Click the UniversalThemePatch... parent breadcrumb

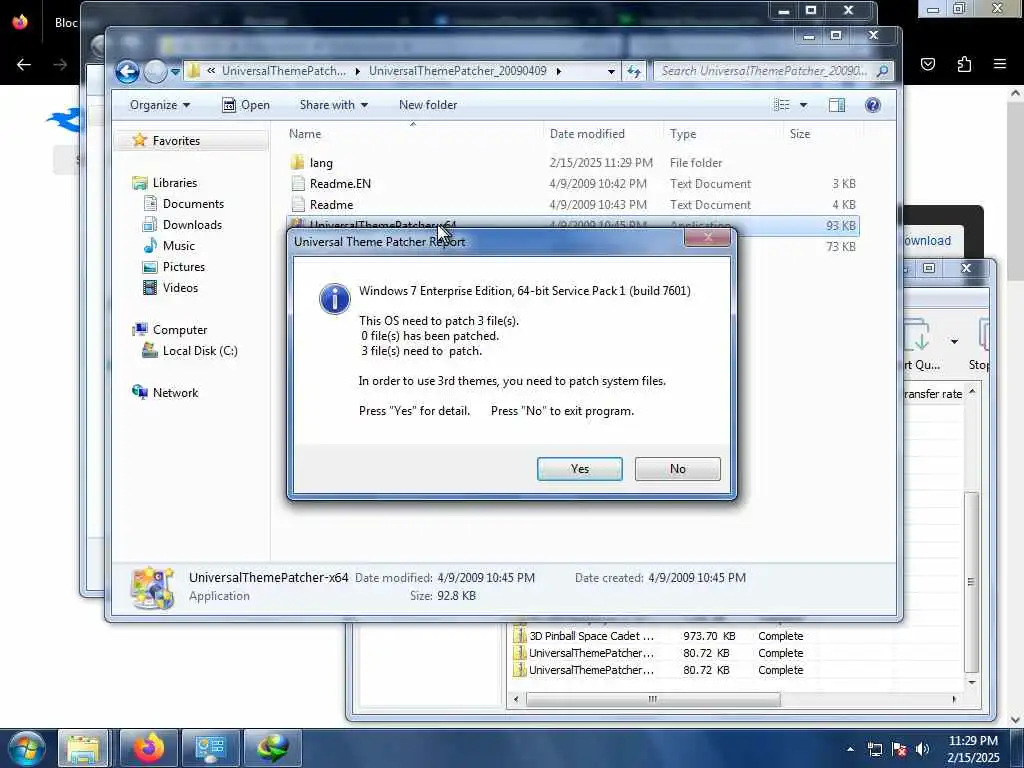pyautogui.click(x=283, y=71)
